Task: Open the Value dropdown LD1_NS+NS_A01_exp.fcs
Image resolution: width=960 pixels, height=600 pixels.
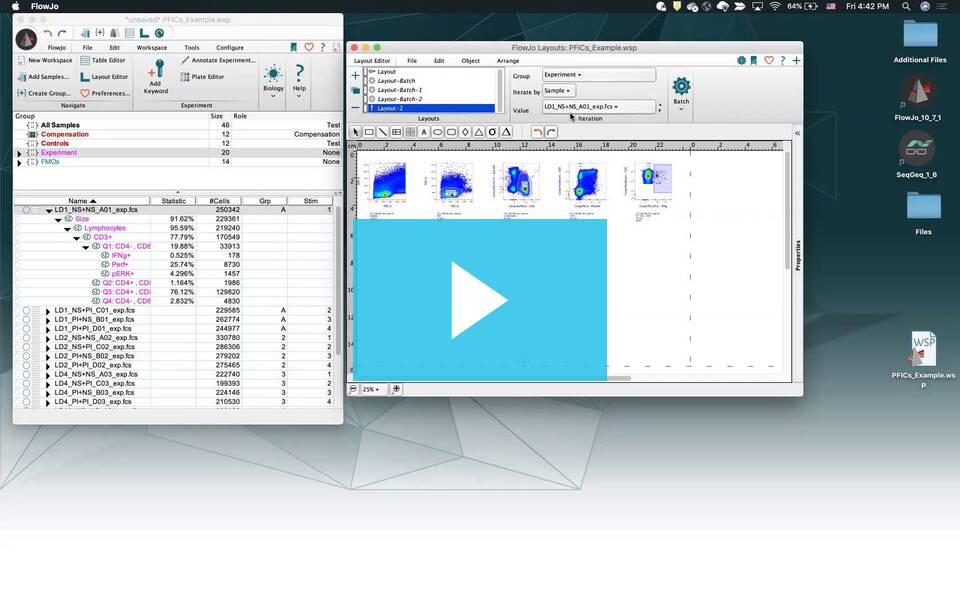Action: (x=598, y=107)
